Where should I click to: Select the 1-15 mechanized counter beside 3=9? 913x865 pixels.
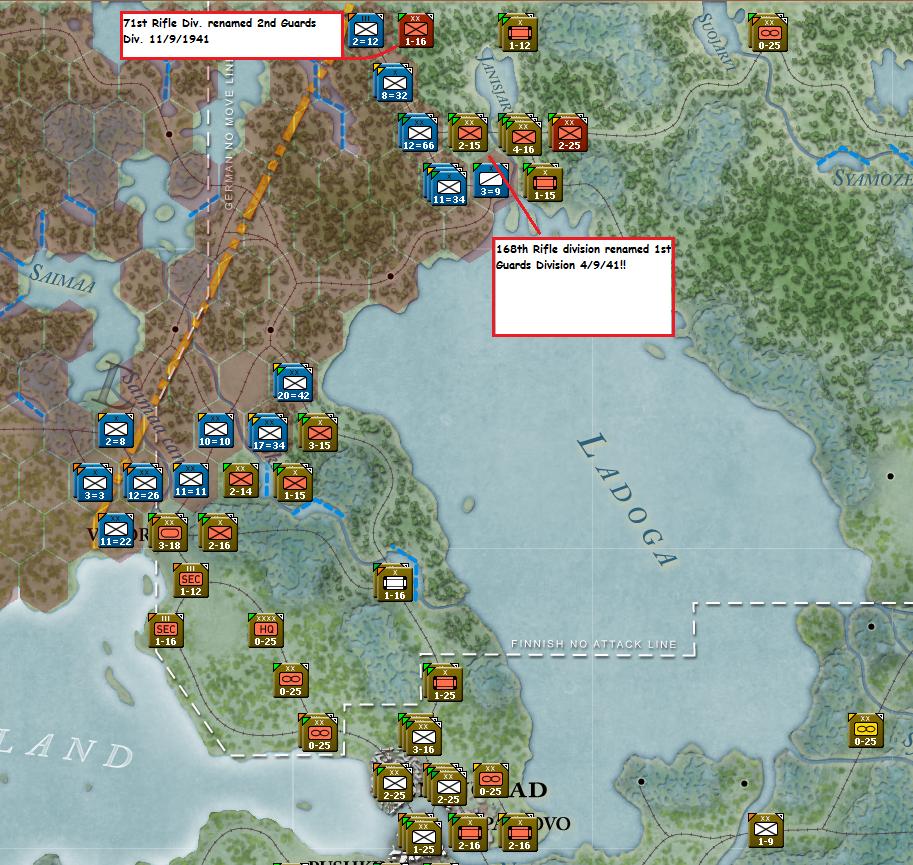[x=543, y=183]
